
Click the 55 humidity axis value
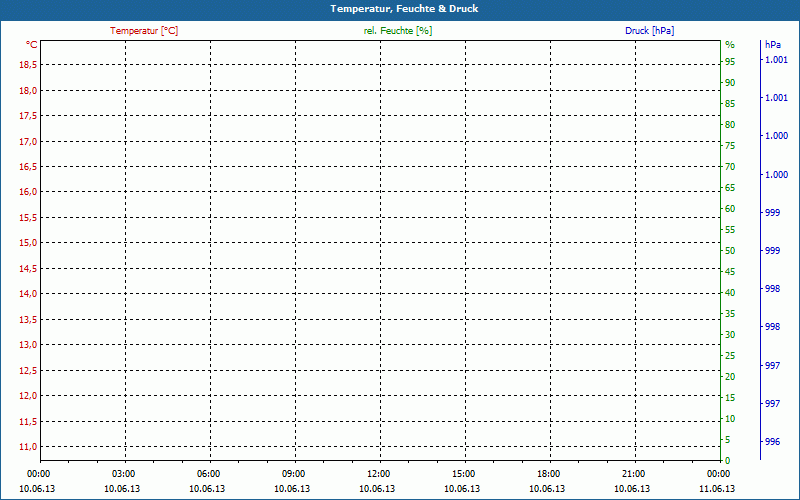pos(730,230)
